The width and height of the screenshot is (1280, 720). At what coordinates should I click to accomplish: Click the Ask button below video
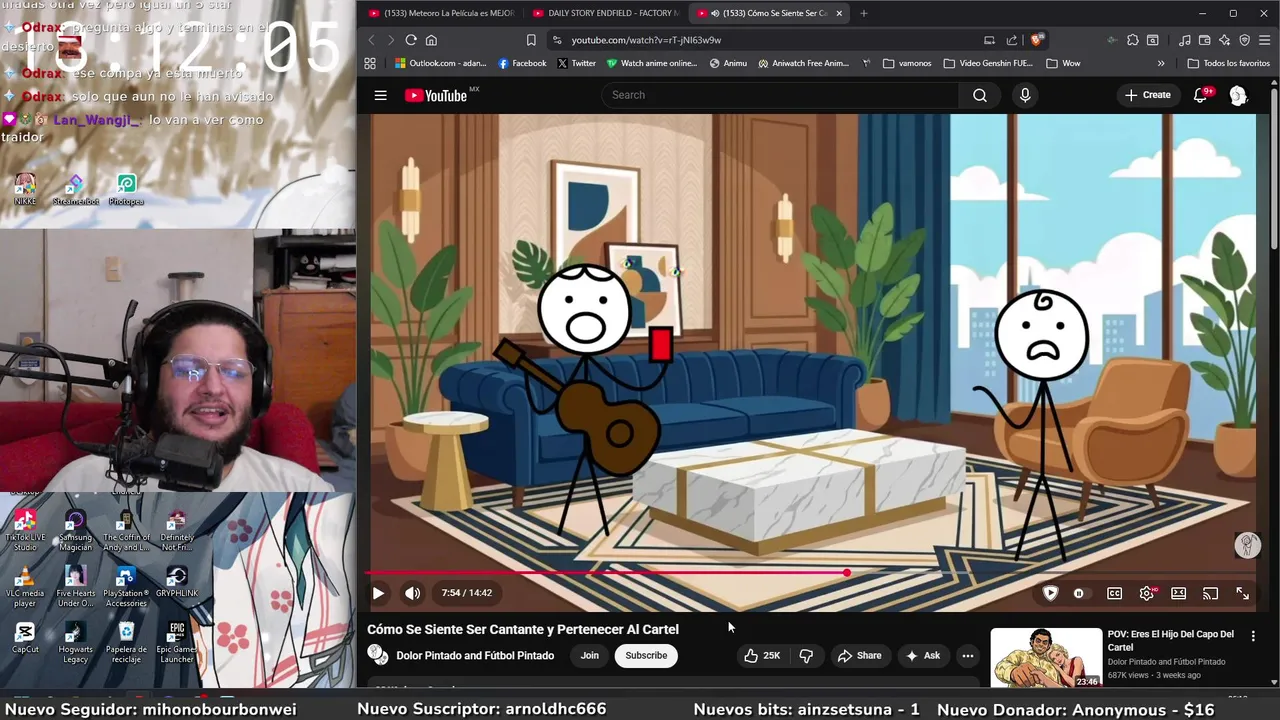pyautogui.click(x=923, y=656)
